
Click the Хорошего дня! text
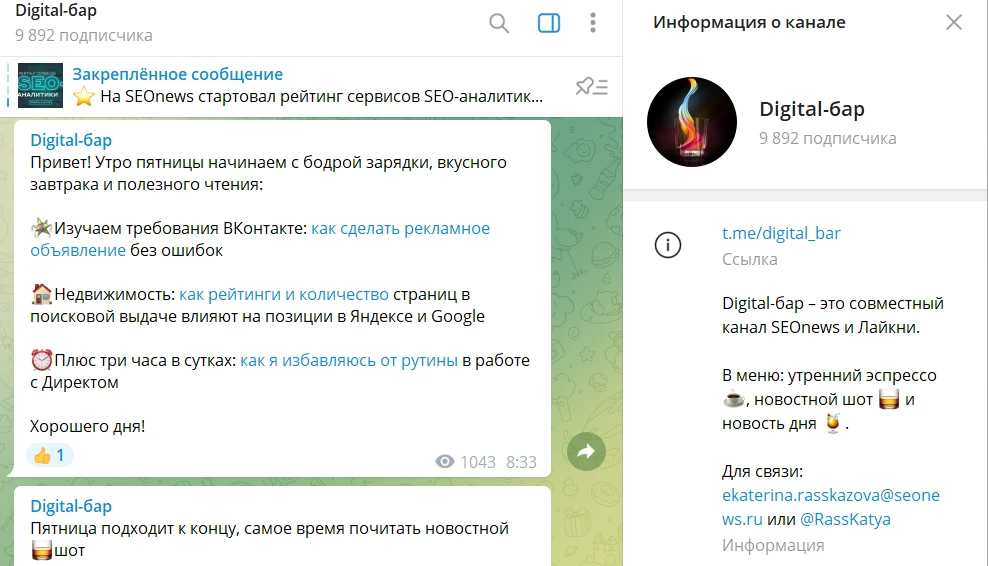coord(88,426)
